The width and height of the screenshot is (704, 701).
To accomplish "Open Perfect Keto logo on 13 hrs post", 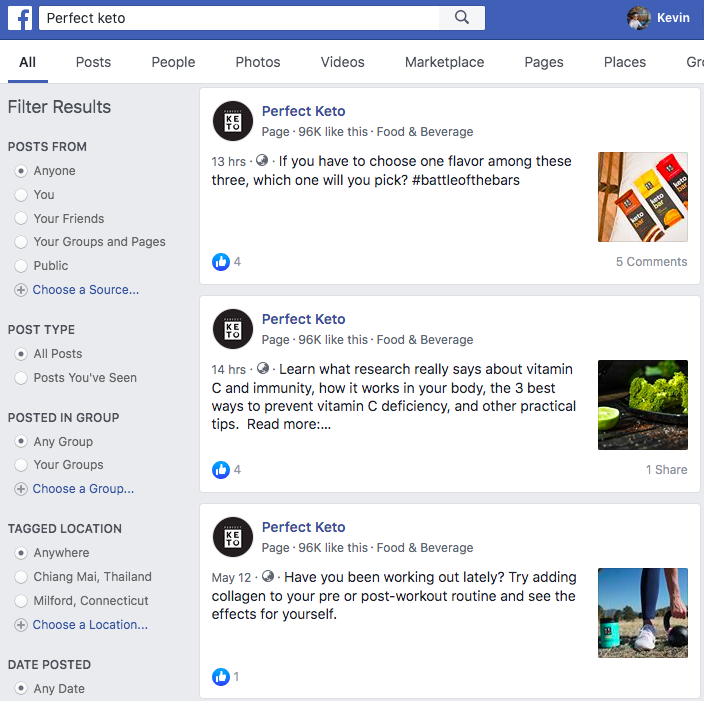I will point(233,121).
